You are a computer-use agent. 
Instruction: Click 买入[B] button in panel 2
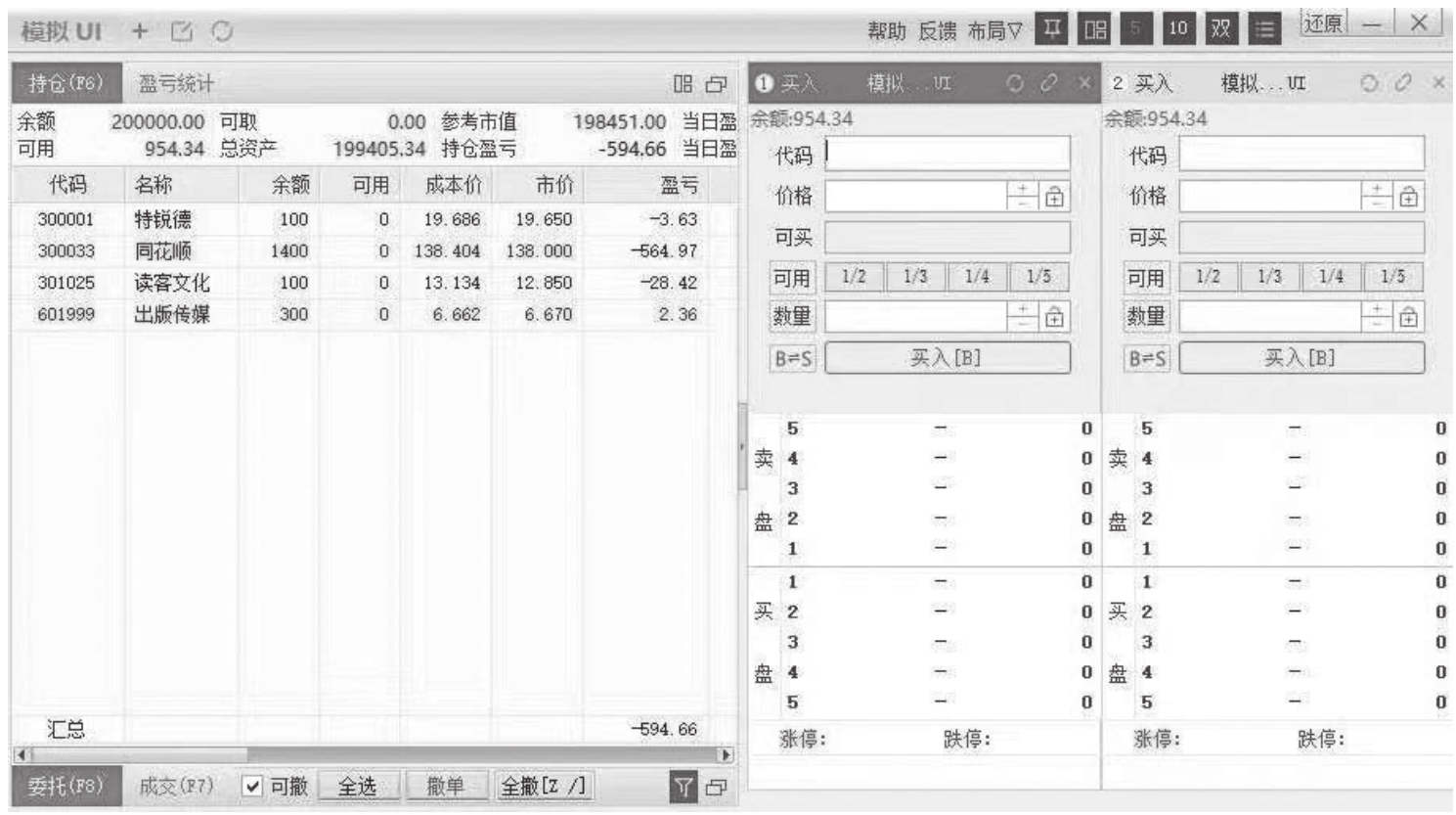[x=1302, y=358]
